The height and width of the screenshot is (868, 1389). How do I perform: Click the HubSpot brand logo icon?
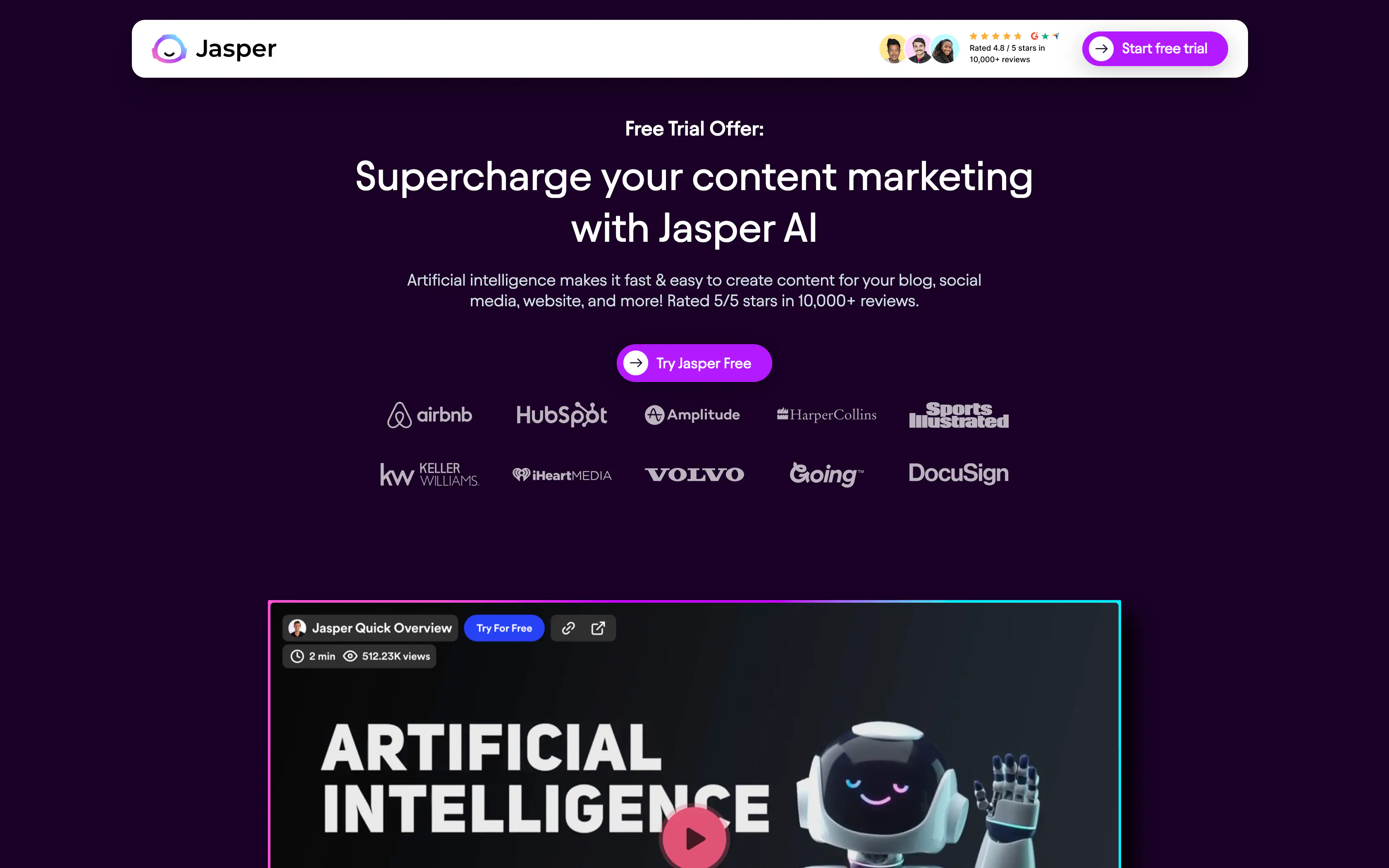click(561, 414)
